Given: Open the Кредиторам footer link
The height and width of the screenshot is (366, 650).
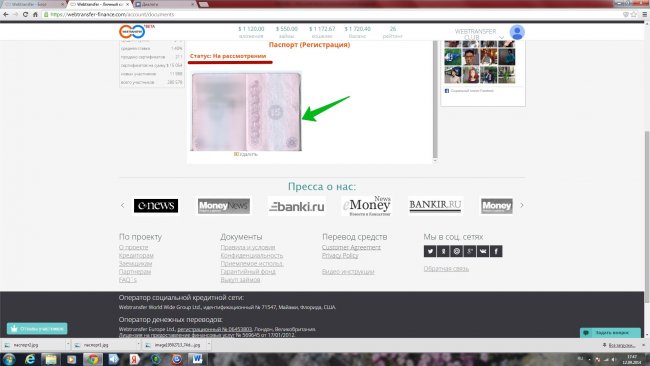Looking at the screenshot, I should tap(136, 255).
